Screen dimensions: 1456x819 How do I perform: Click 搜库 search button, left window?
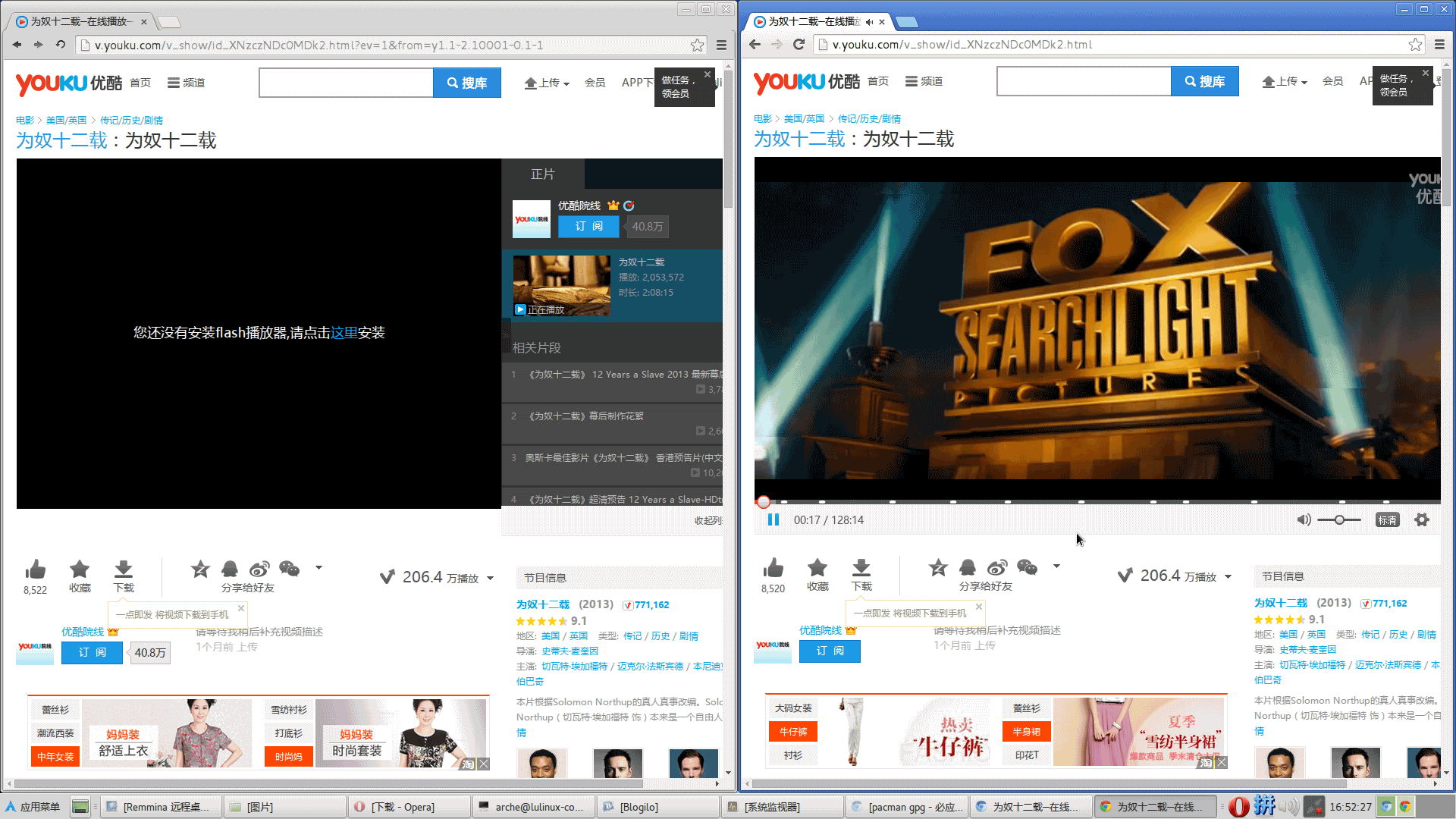coord(467,83)
